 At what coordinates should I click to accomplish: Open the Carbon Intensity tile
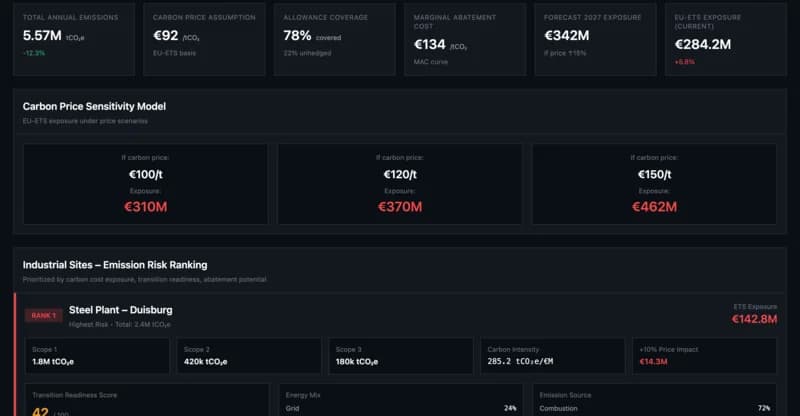551,355
